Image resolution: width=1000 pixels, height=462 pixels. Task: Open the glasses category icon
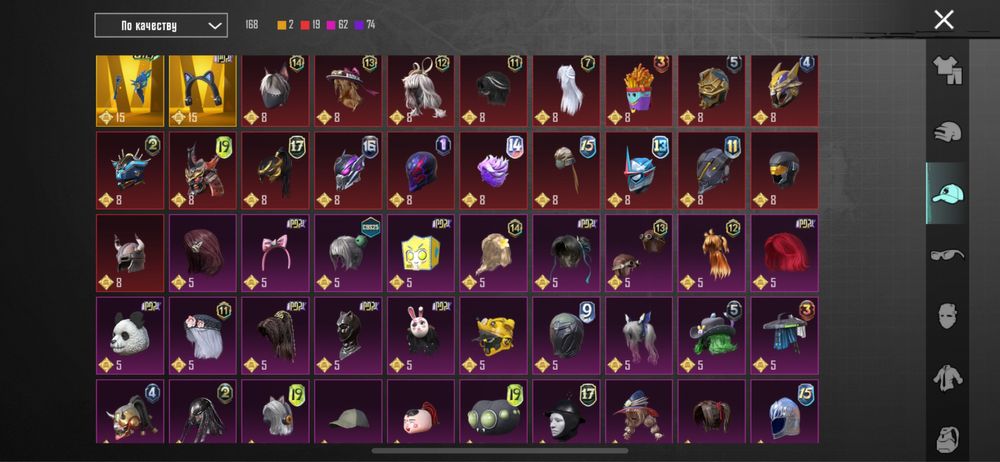[x=948, y=255]
